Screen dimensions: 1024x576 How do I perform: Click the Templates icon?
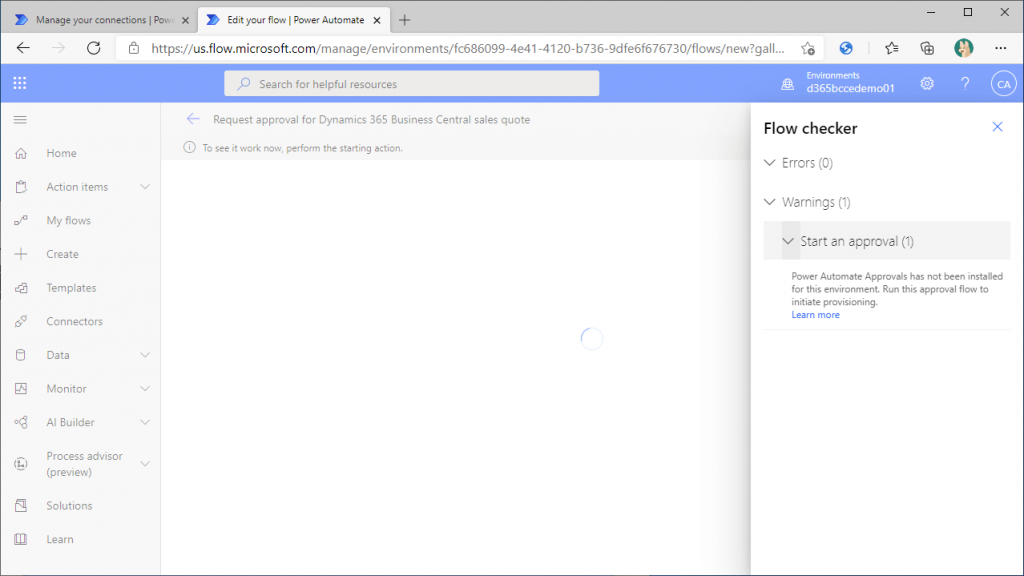[x=21, y=288]
